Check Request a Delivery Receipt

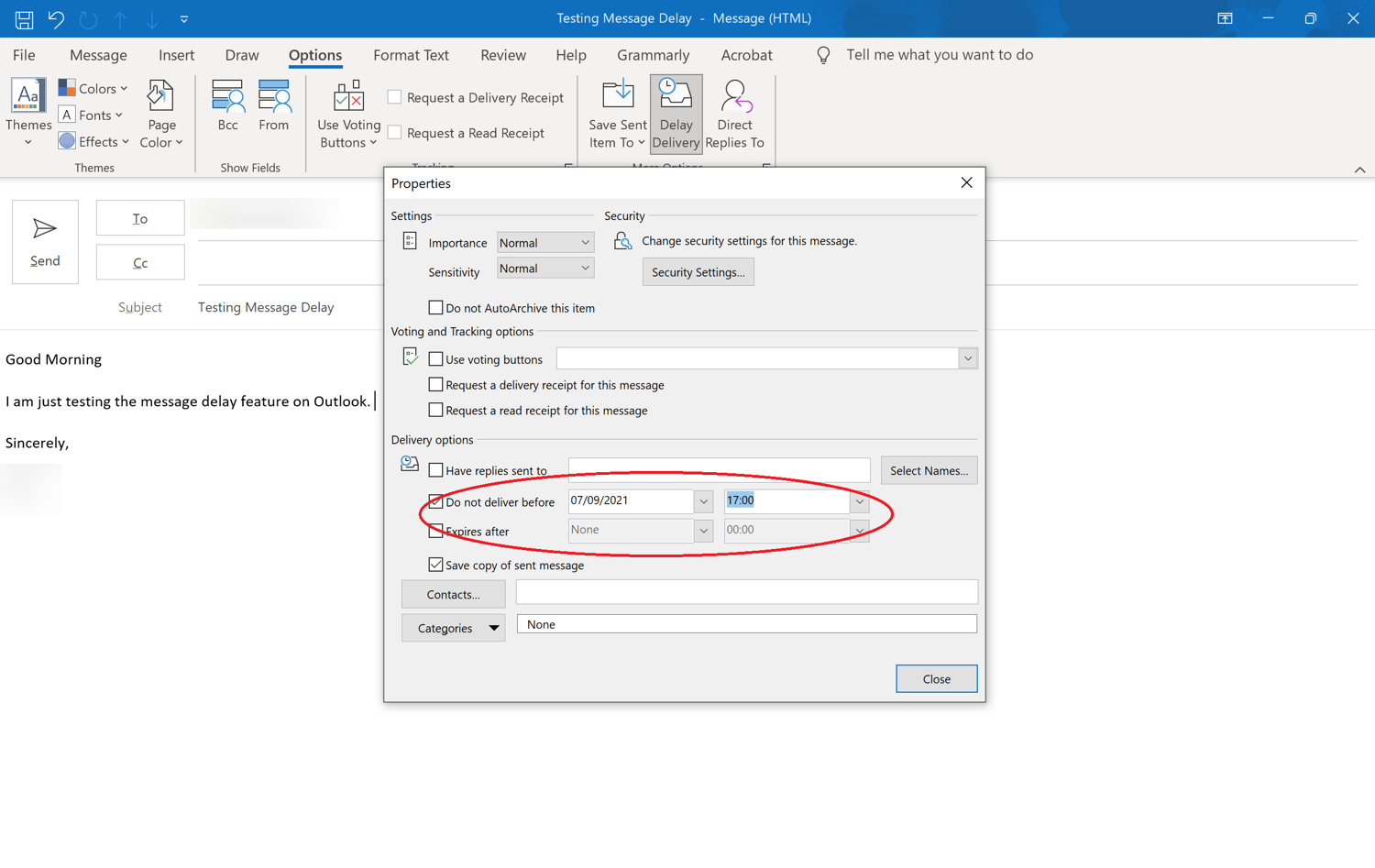pyautogui.click(x=394, y=96)
